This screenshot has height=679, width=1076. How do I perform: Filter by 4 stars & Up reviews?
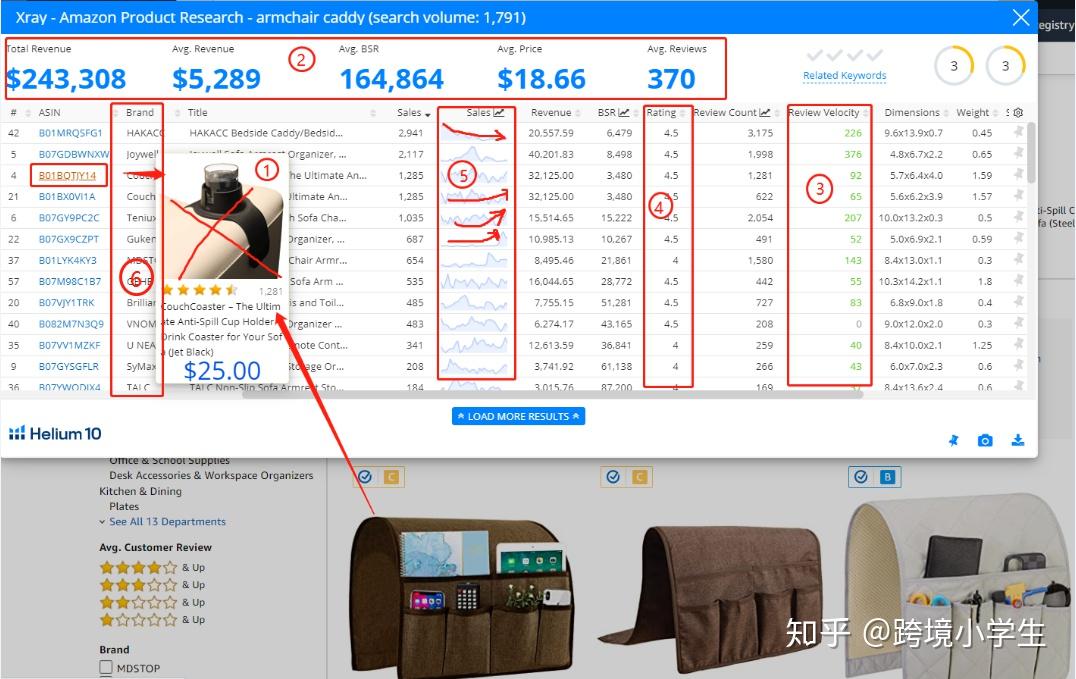click(152, 568)
